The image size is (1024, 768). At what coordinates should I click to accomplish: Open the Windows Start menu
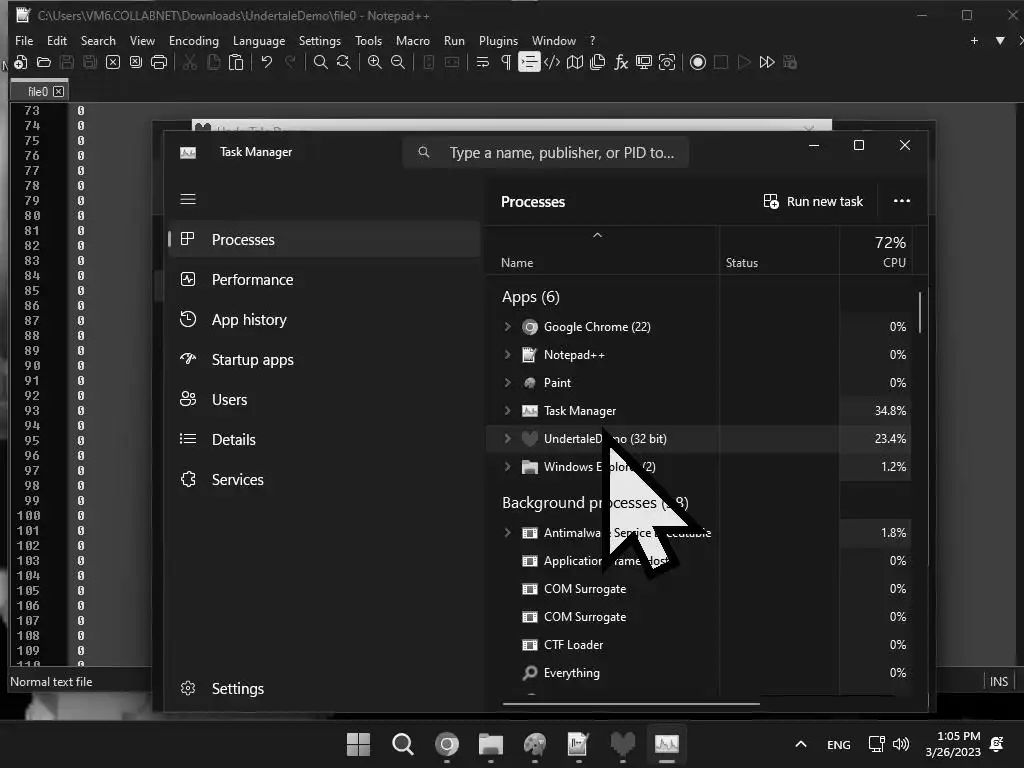[x=358, y=744]
